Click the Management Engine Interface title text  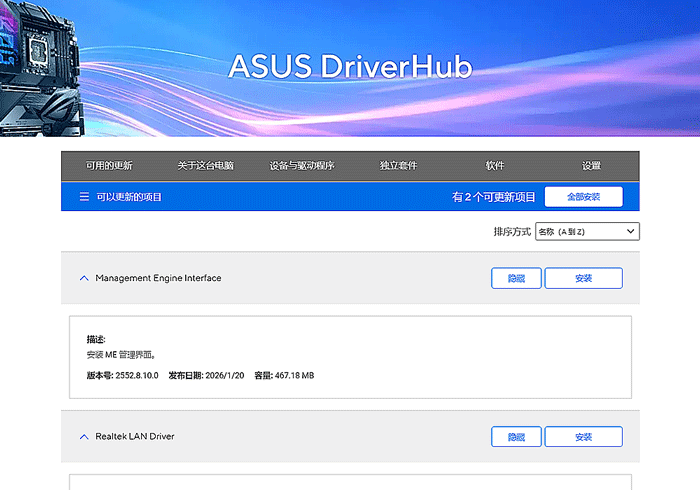coord(158,278)
